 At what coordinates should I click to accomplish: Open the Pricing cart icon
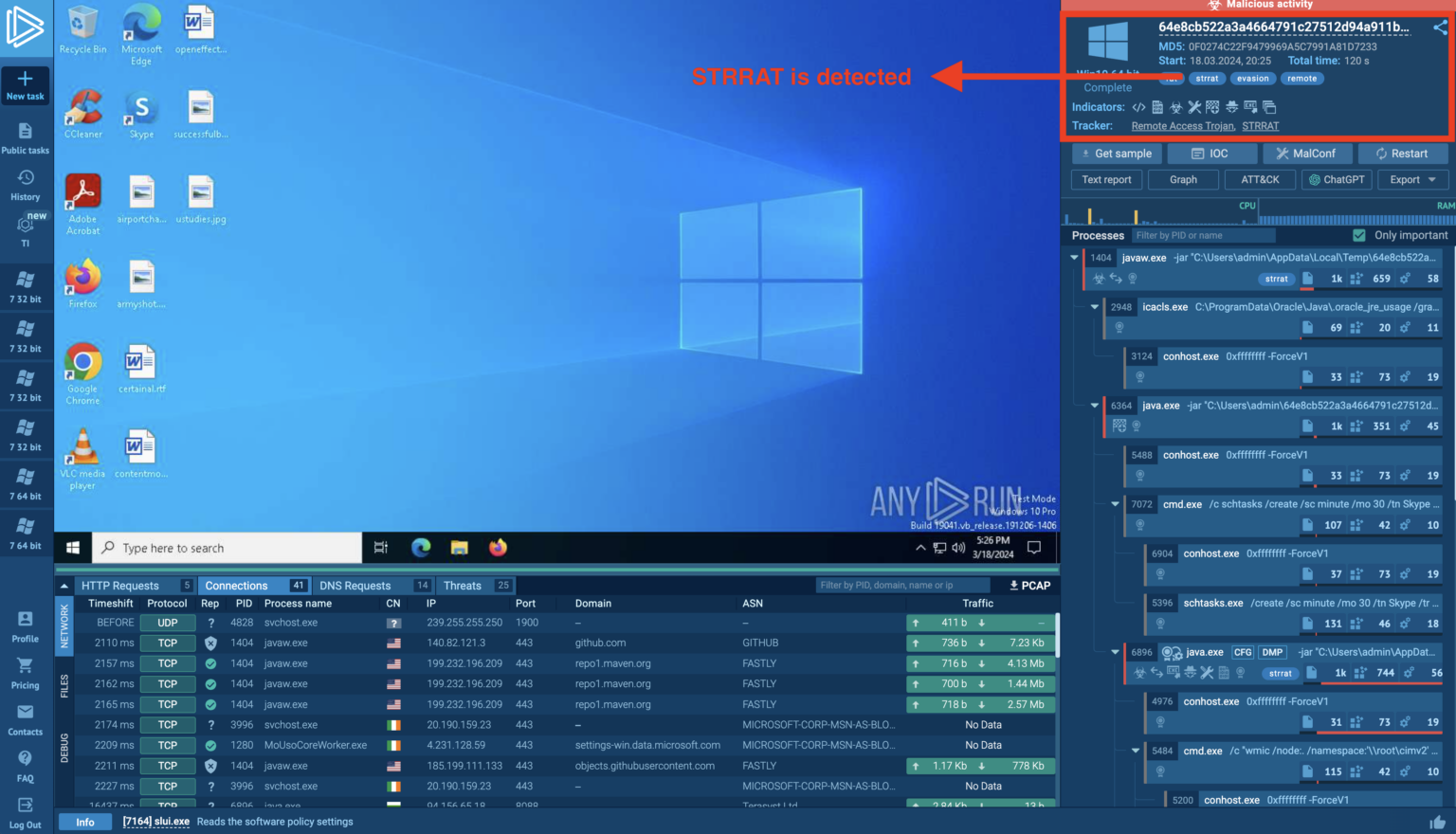click(x=26, y=666)
